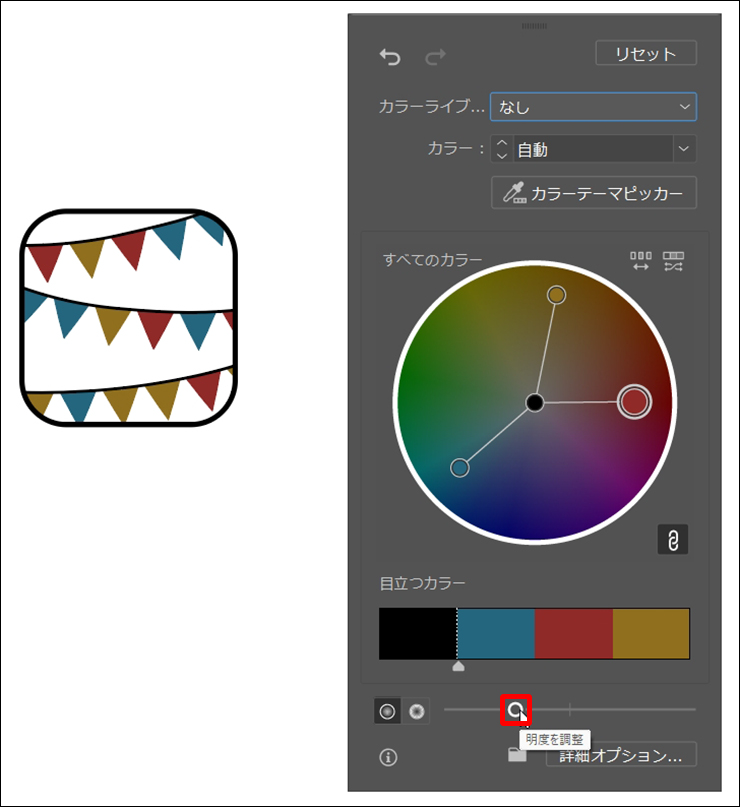Image resolution: width=740 pixels, height=807 pixels.
Task: Click the redo arrow icon
Action: [x=435, y=58]
